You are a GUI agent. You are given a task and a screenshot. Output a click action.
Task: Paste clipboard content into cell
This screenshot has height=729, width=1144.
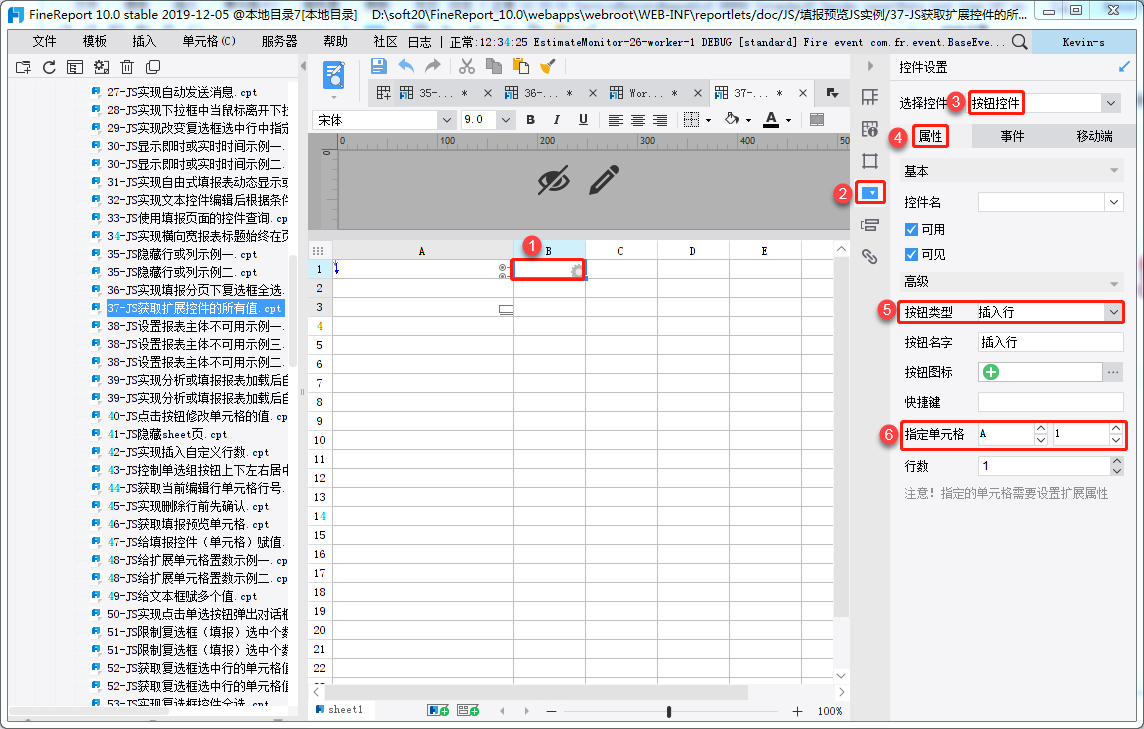(520, 66)
